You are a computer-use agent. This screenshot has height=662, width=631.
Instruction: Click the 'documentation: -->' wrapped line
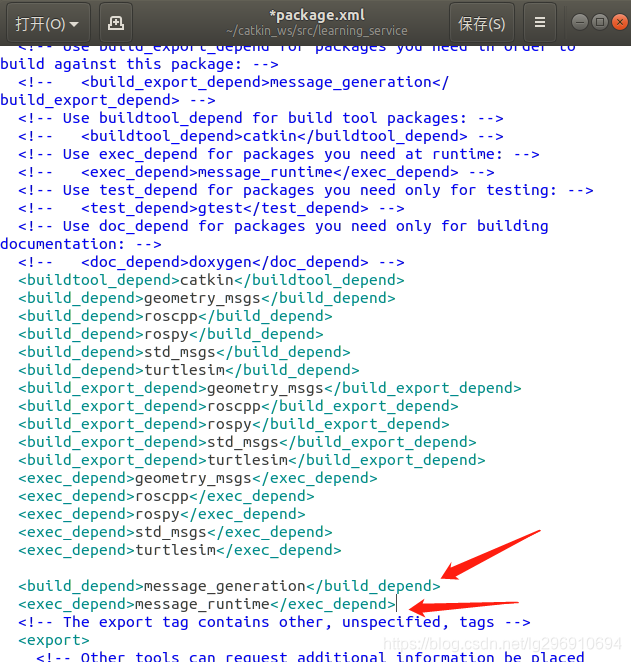pos(81,244)
